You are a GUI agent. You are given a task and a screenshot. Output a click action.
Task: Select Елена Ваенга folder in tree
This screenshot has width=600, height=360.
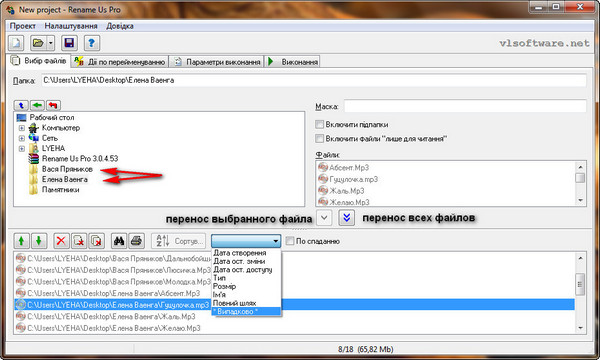coord(64,179)
